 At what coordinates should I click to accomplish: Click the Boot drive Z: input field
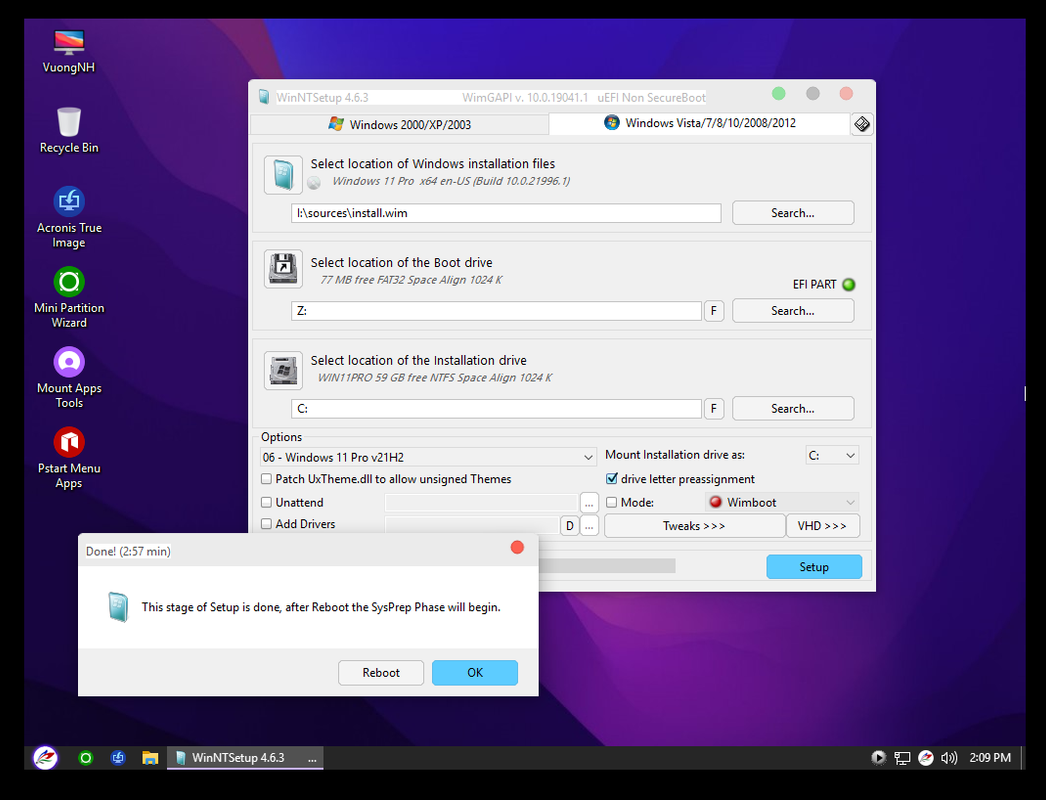point(496,311)
